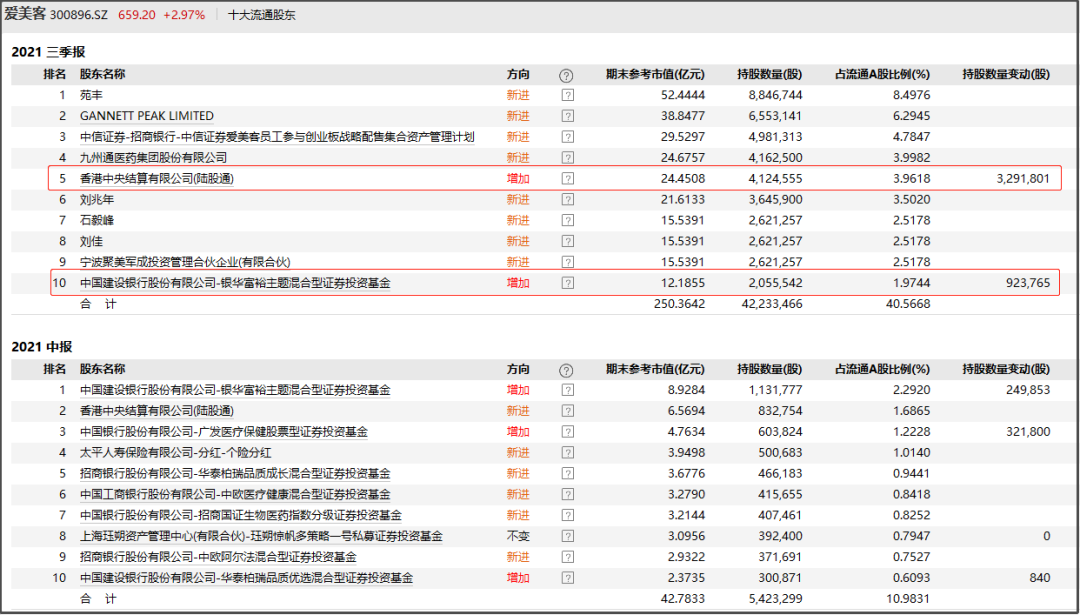Click the question mark icon for 香港中央结算 in 三季报
Image resolution: width=1080 pixels, height=615 pixels.
pyautogui.click(x=568, y=179)
